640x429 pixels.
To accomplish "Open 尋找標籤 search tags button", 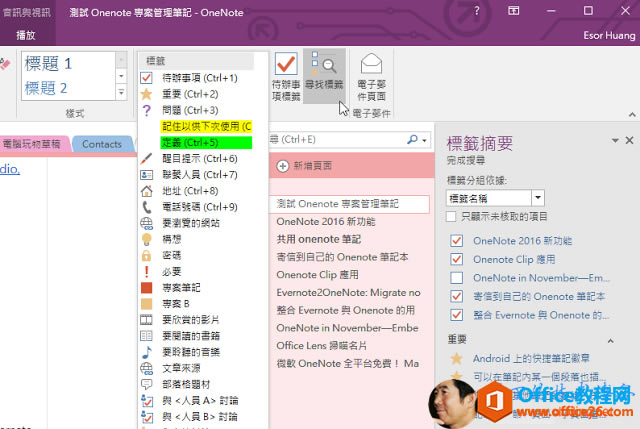I will (x=324, y=76).
